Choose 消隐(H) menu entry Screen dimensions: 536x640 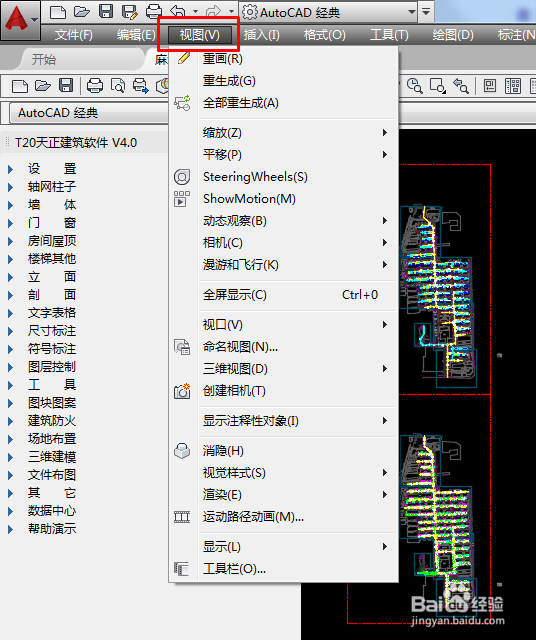284,451
